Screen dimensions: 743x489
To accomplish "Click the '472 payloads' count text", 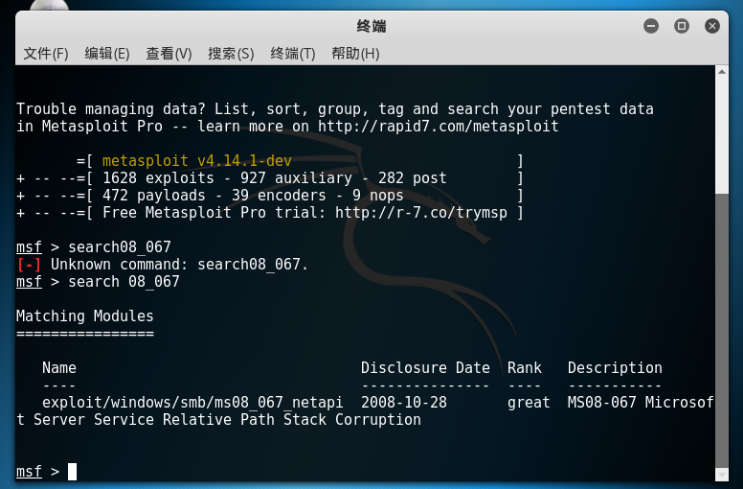I will point(154,196).
